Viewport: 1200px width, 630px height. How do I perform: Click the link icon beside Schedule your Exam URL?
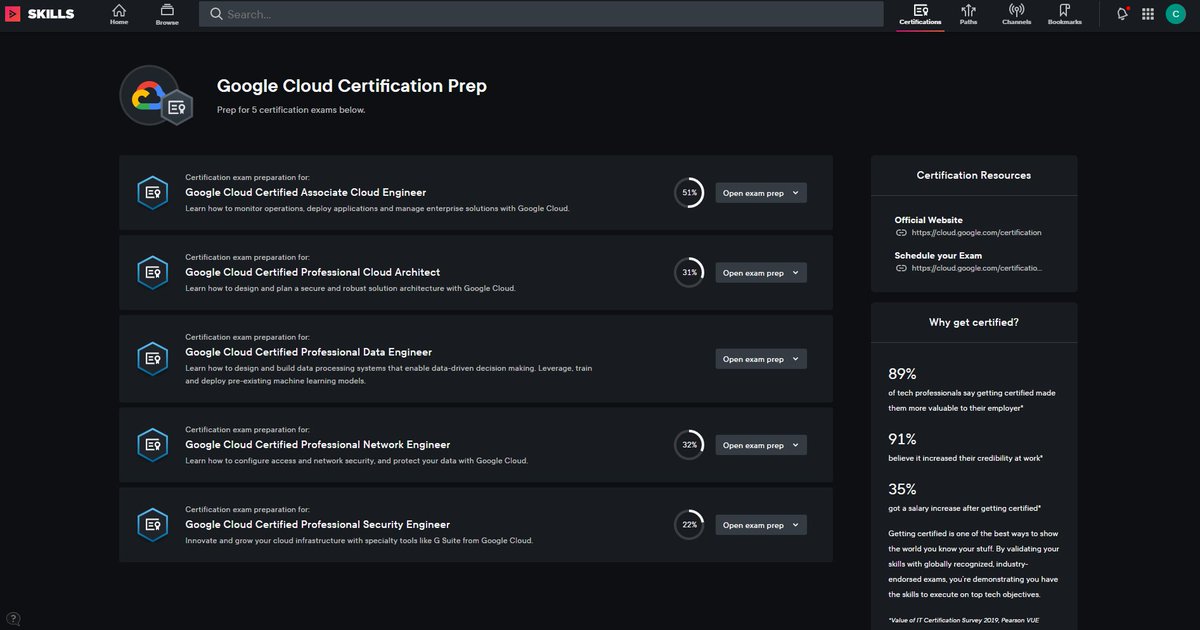(x=901, y=269)
